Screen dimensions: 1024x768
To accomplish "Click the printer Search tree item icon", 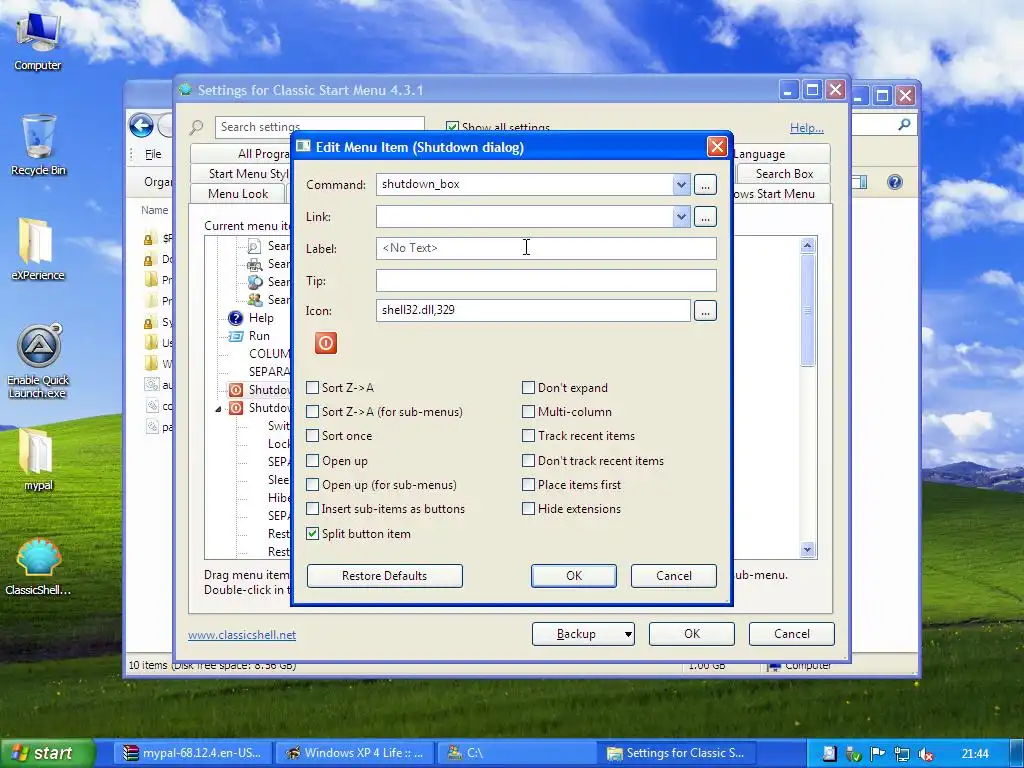I will 254,264.
